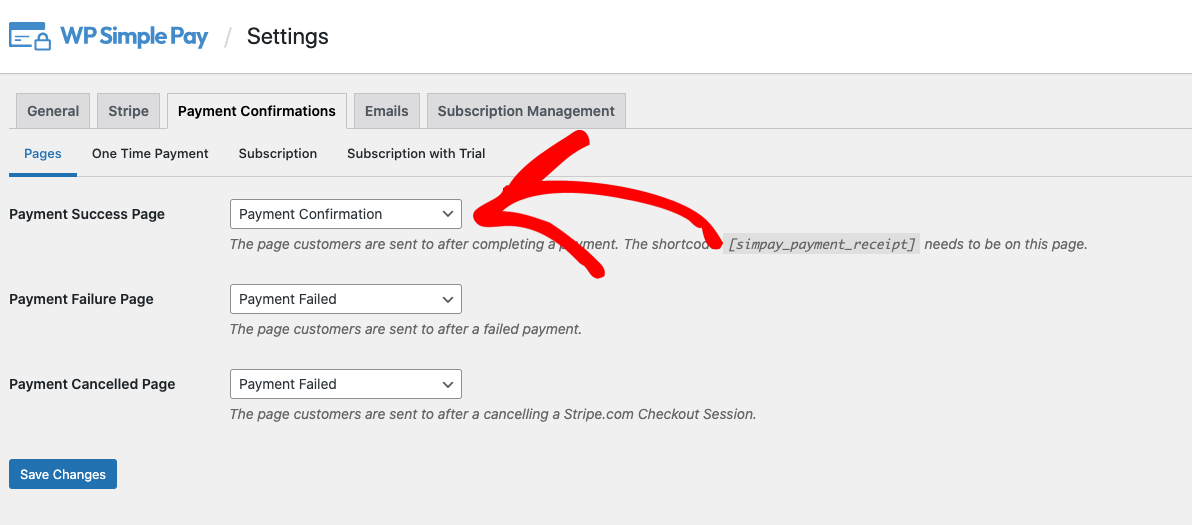Click the Payment Failure Page label
1192x525 pixels.
81,299
